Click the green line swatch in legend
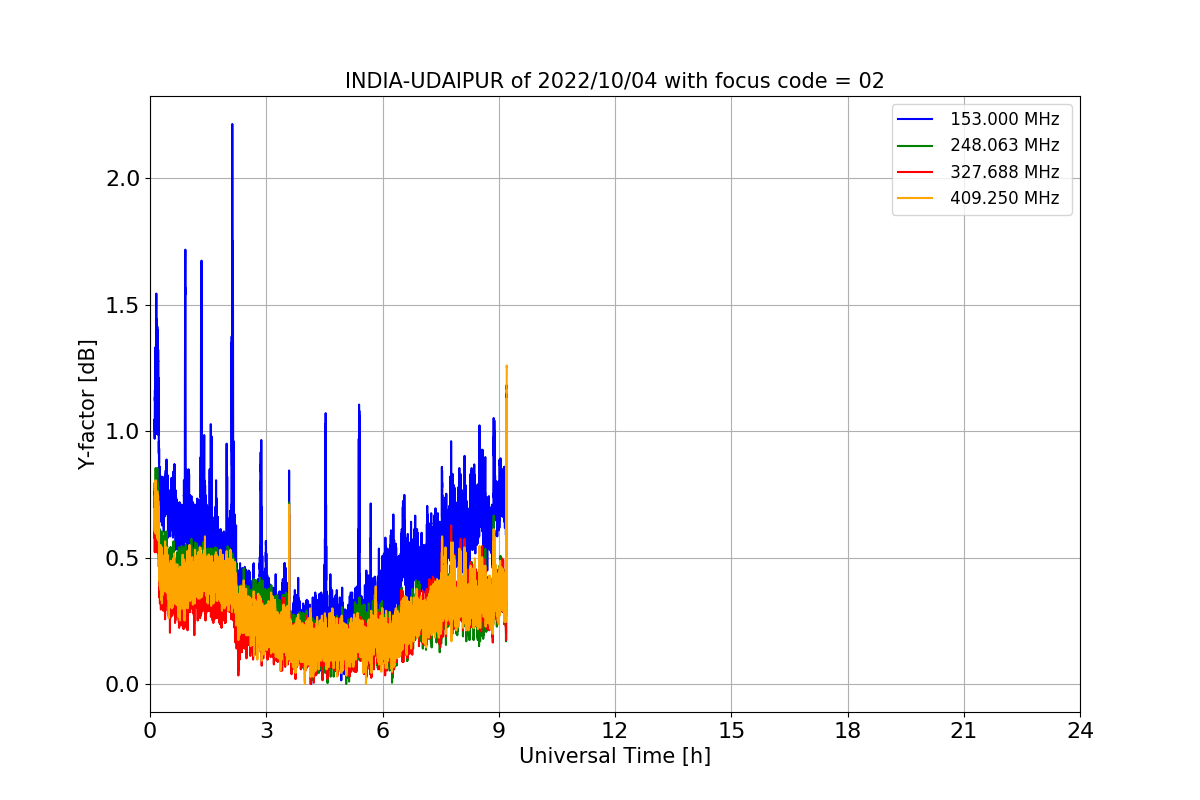Screen dimensions: 1200x800 [x=915, y=146]
